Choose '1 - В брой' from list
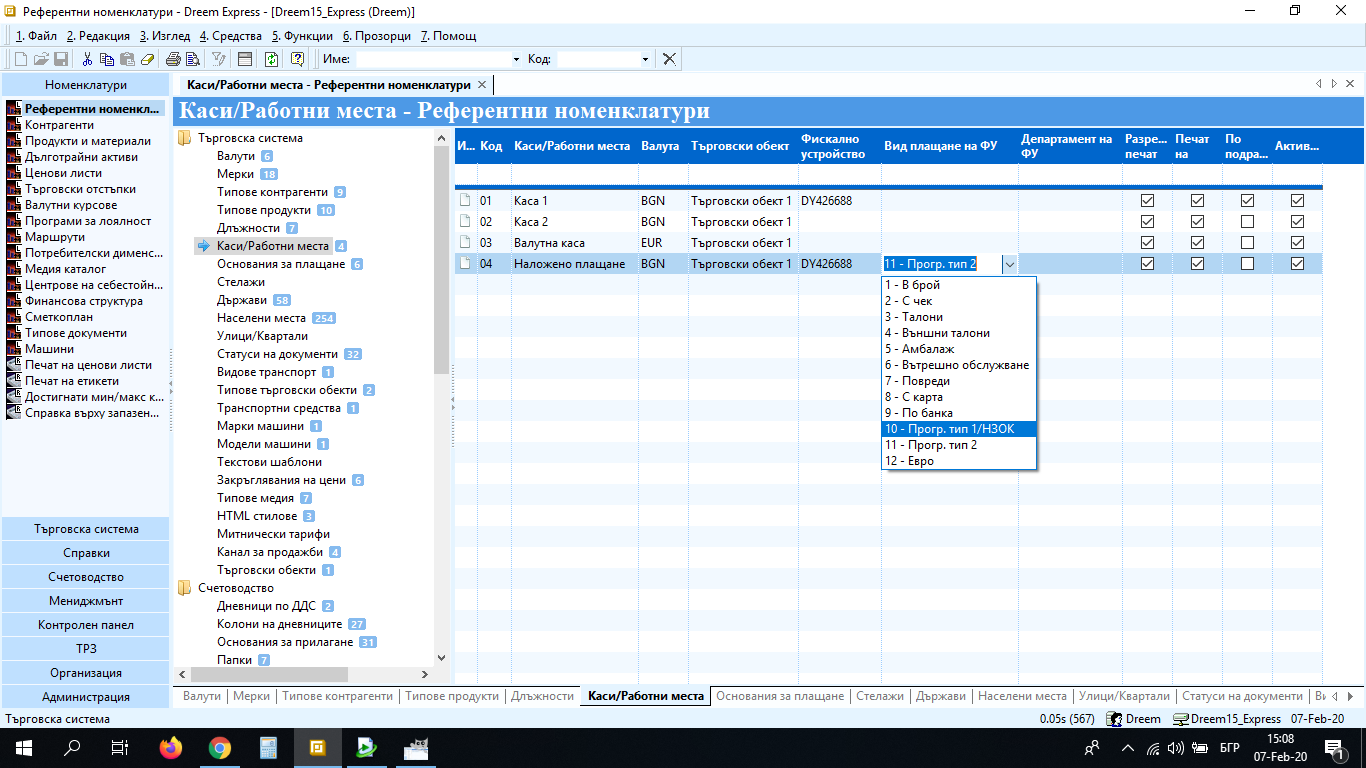 (959, 285)
